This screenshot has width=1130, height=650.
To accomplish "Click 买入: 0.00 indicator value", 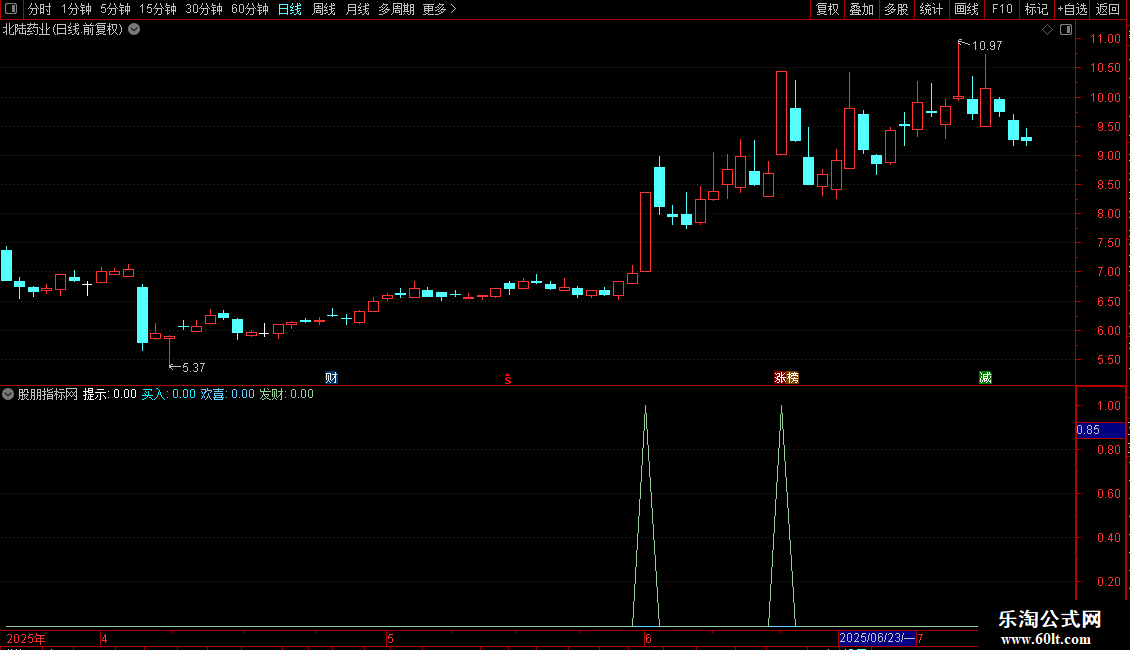I will (x=168, y=394).
